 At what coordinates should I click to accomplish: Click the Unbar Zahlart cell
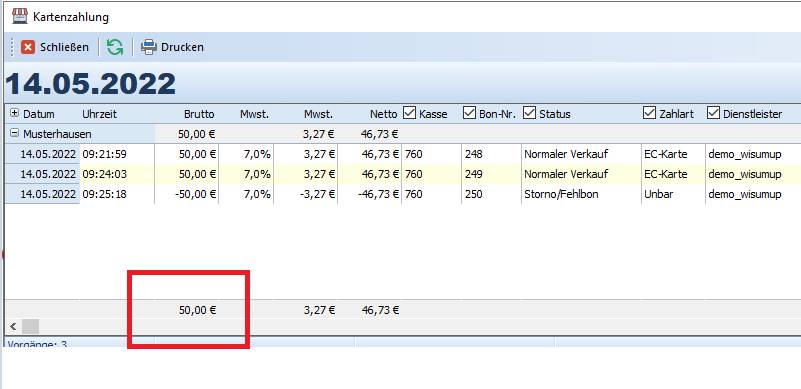[673, 194]
